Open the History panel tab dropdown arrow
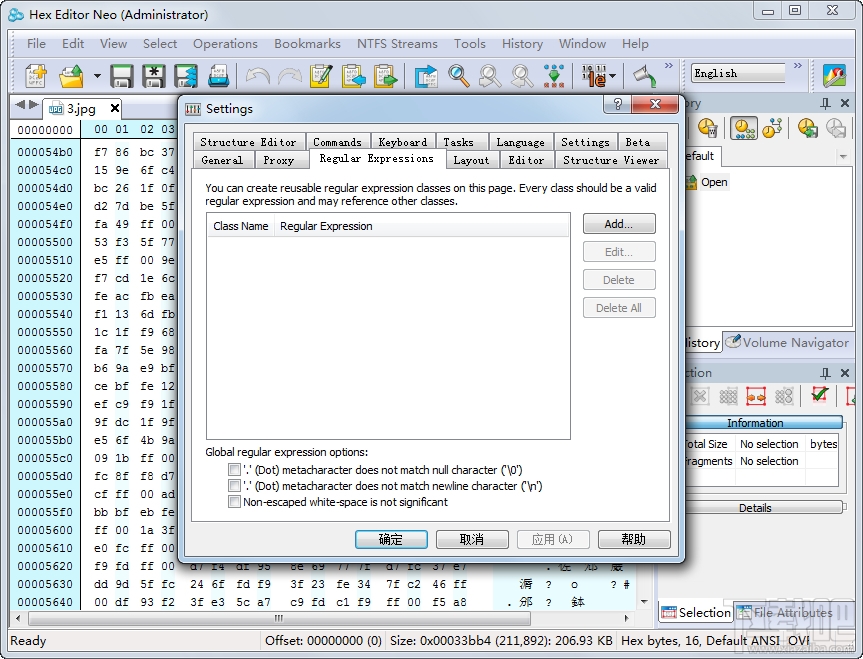Viewport: 863px width, 659px height. [x=843, y=157]
